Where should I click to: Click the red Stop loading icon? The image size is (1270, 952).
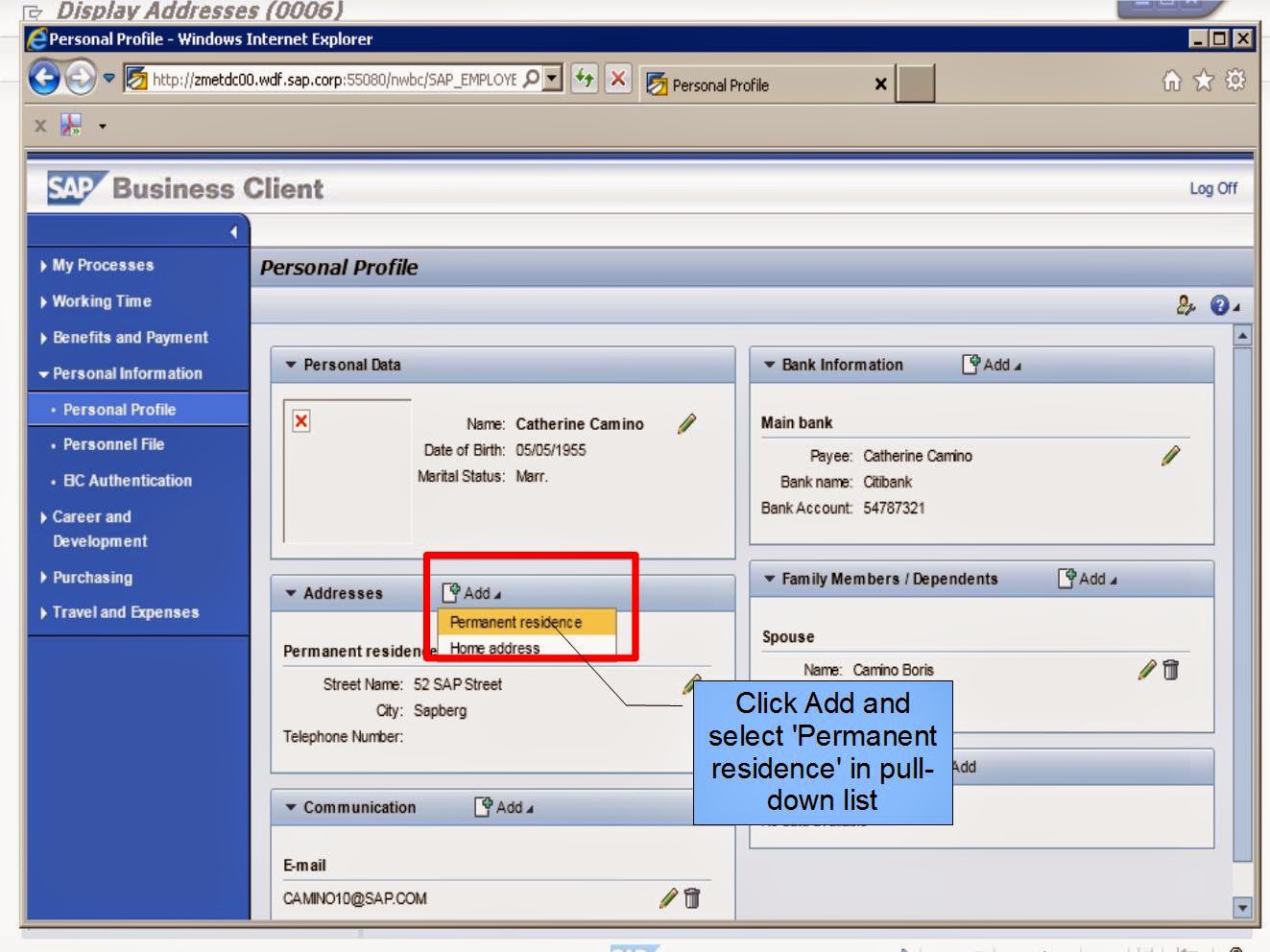618,79
